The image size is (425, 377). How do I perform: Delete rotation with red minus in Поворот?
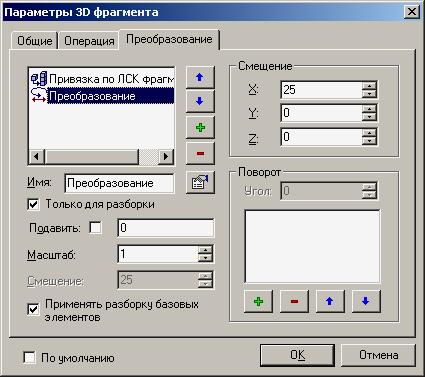click(x=294, y=302)
